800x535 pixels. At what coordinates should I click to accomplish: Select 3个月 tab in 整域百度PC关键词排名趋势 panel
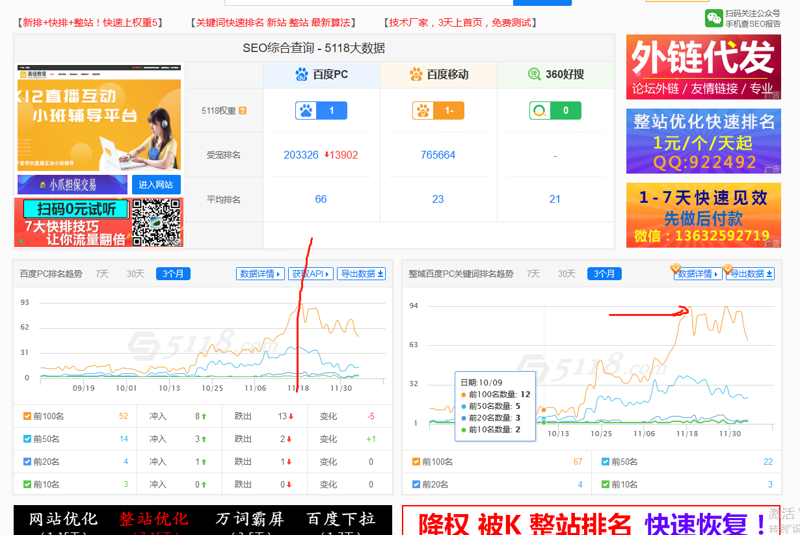[x=605, y=274]
